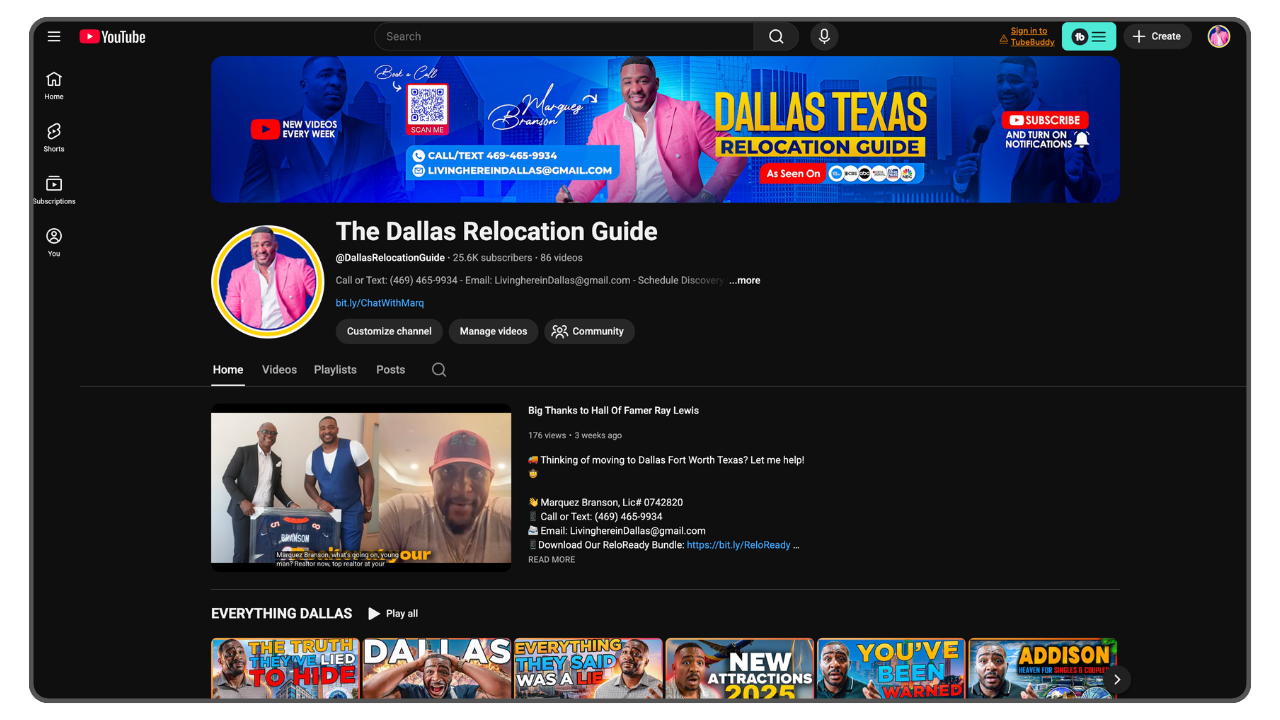
Task: Activate voice search microphone
Action: pos(824,37)
